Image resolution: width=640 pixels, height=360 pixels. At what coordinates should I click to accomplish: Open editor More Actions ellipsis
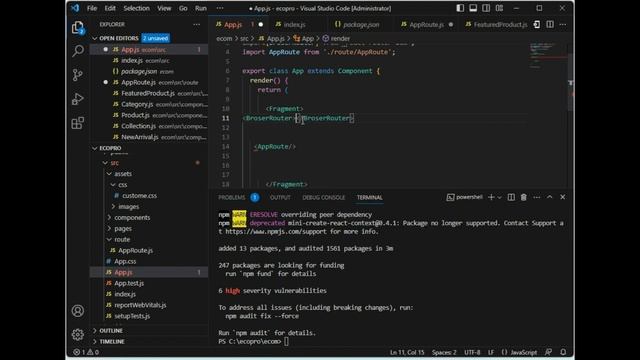click(x=563, y=24)
